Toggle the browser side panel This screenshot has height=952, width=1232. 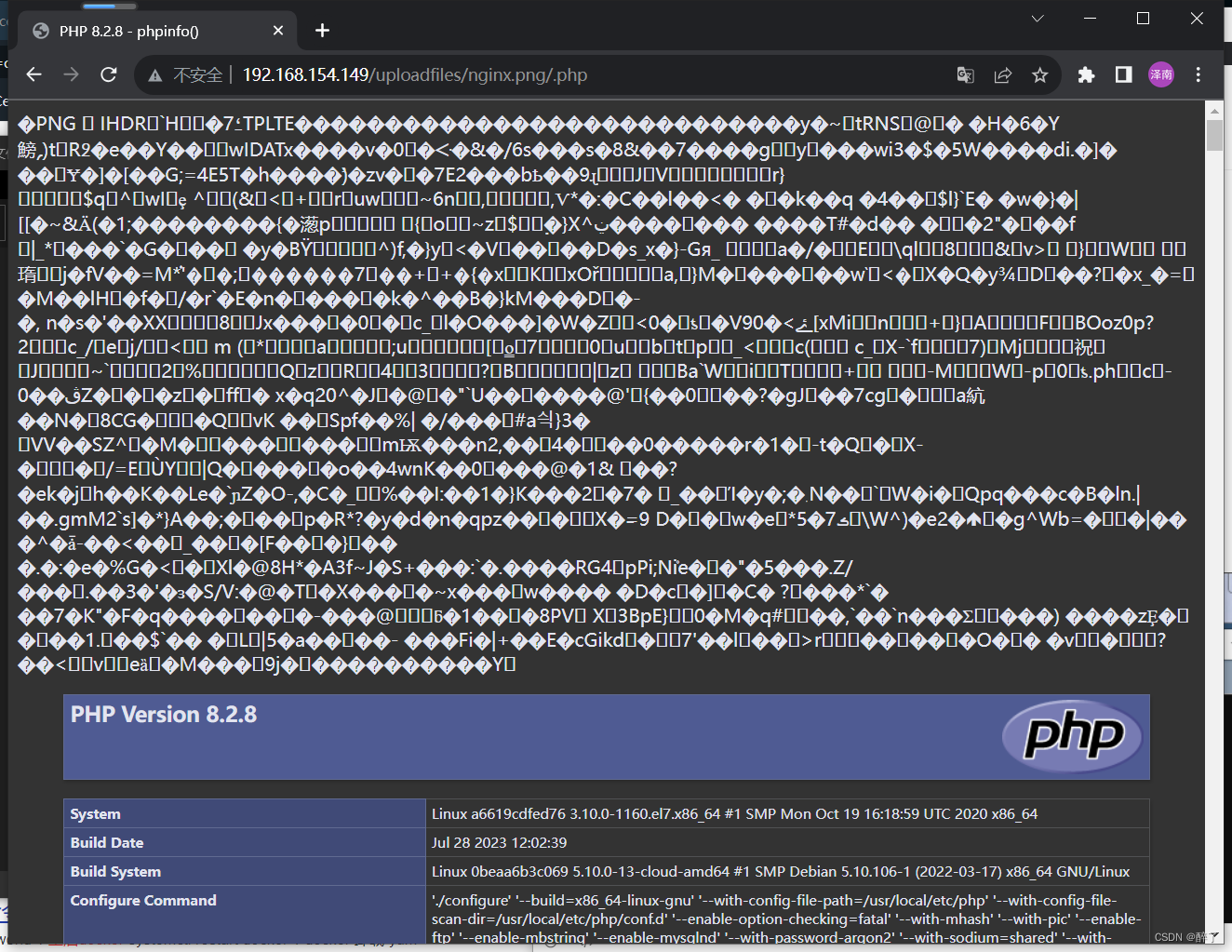click(x=1124, y=74)
